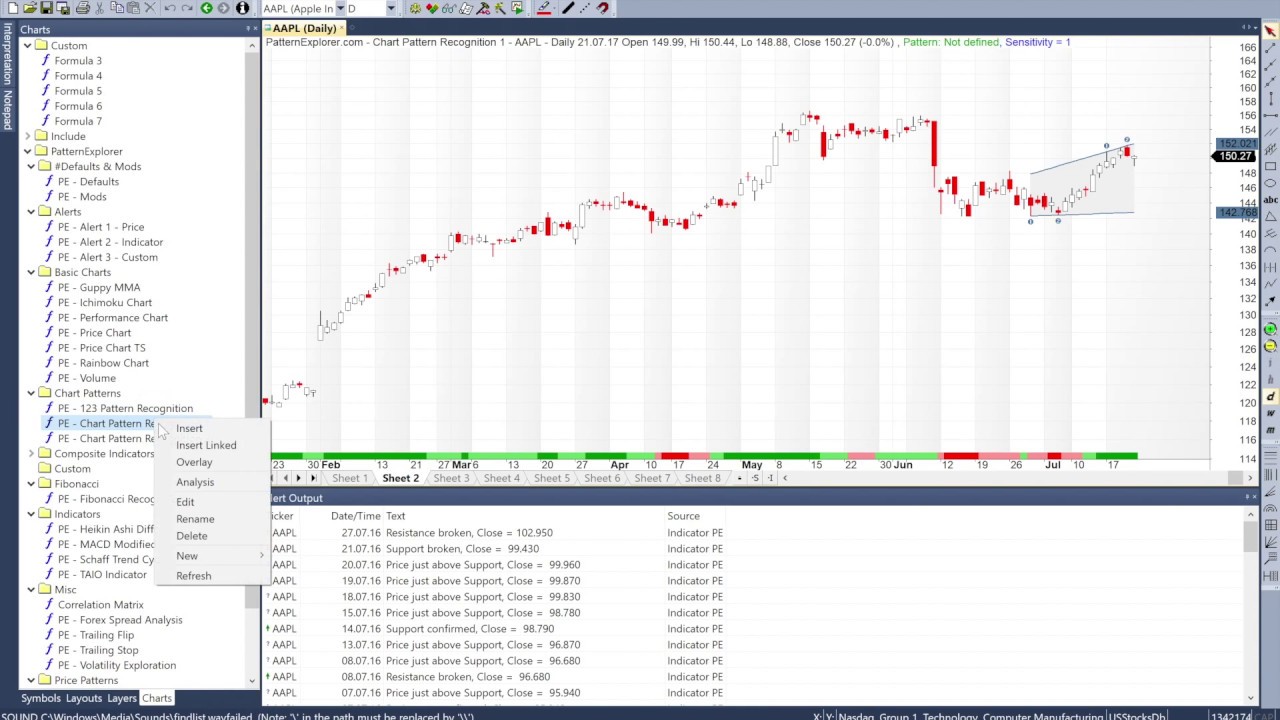Switch to daily 'd' interval button

1270,396
